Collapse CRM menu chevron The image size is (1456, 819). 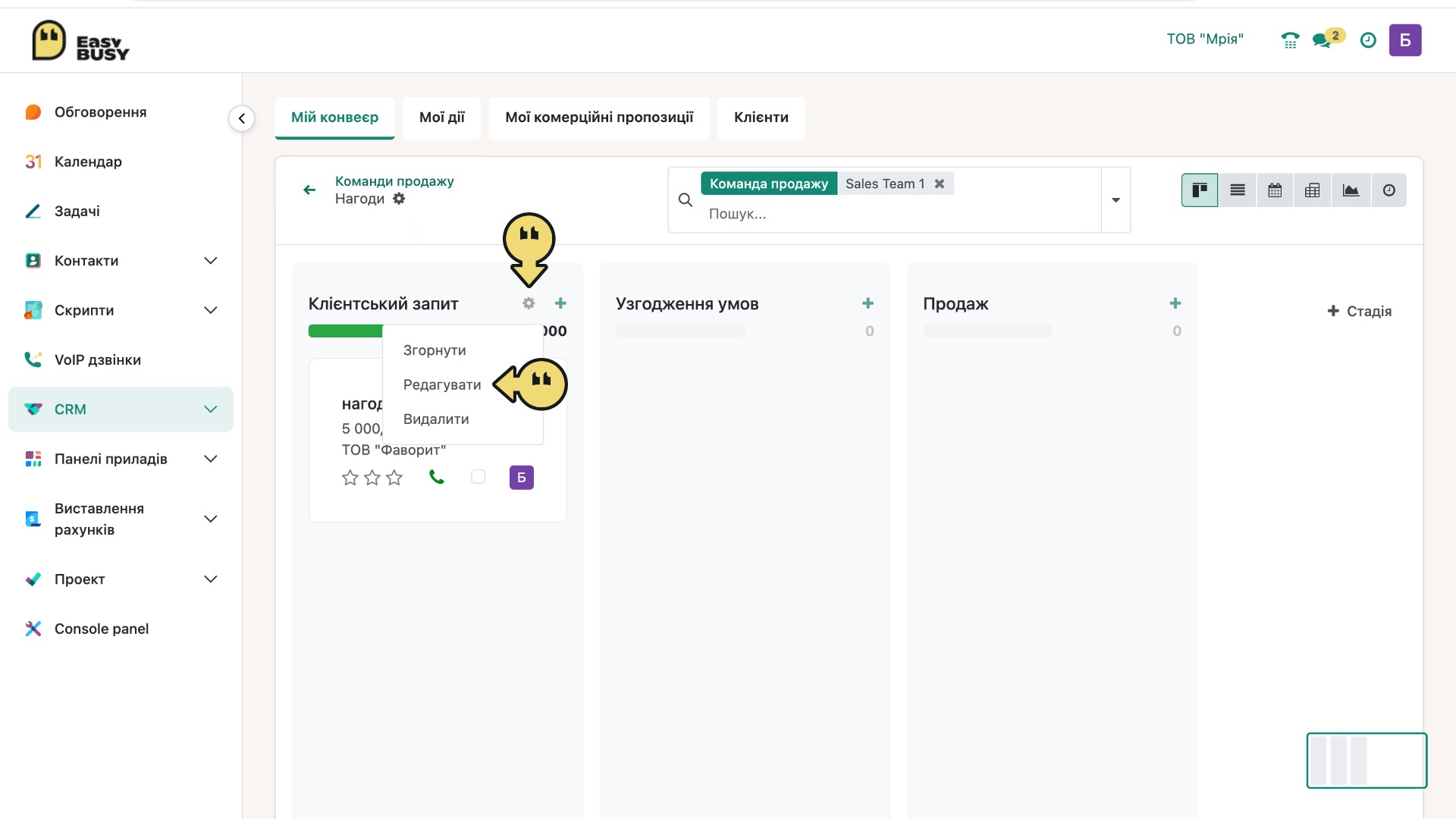pyautogui.click(x=211, y=409)
